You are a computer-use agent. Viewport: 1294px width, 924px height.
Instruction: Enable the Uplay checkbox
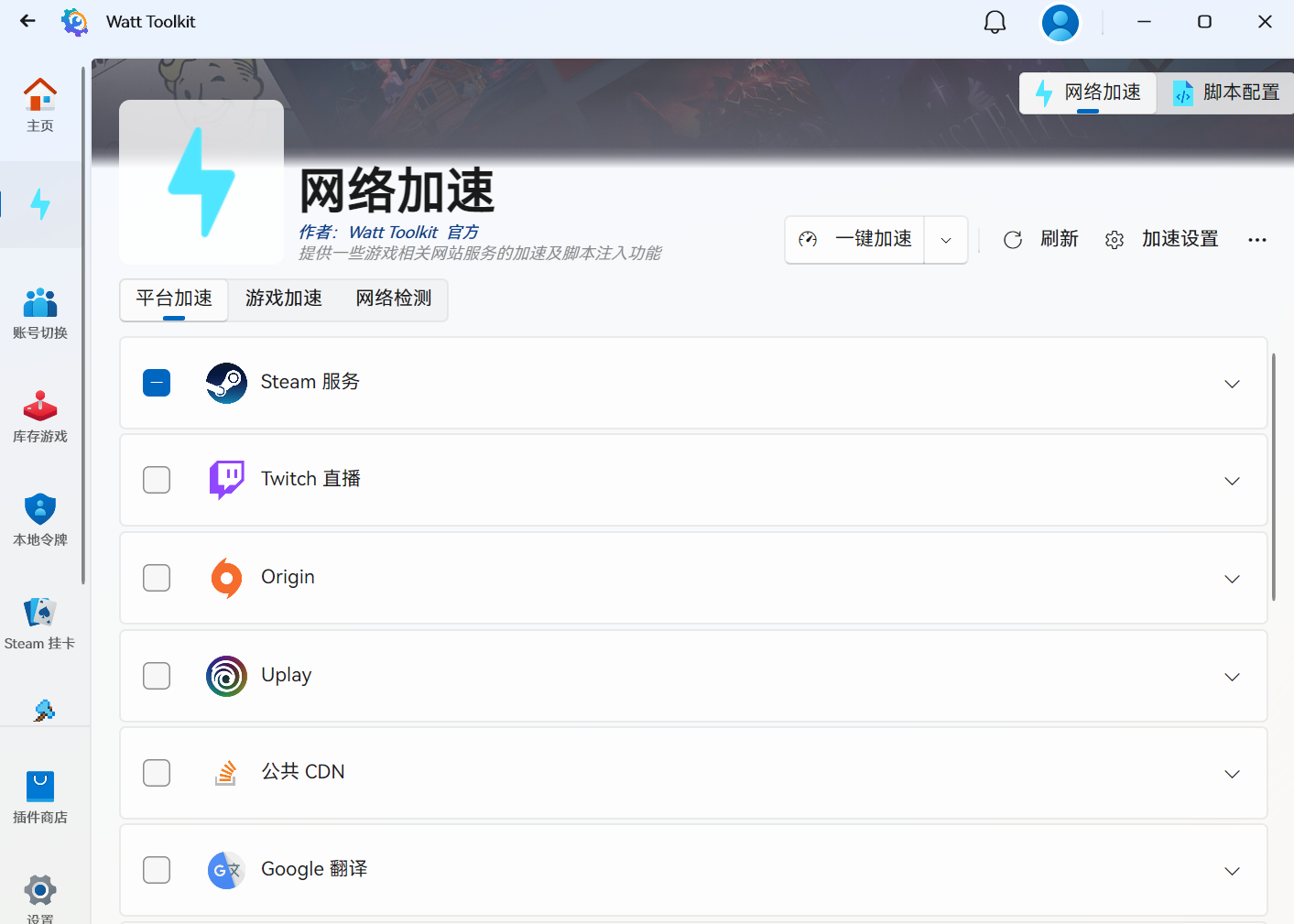[157, 676]
